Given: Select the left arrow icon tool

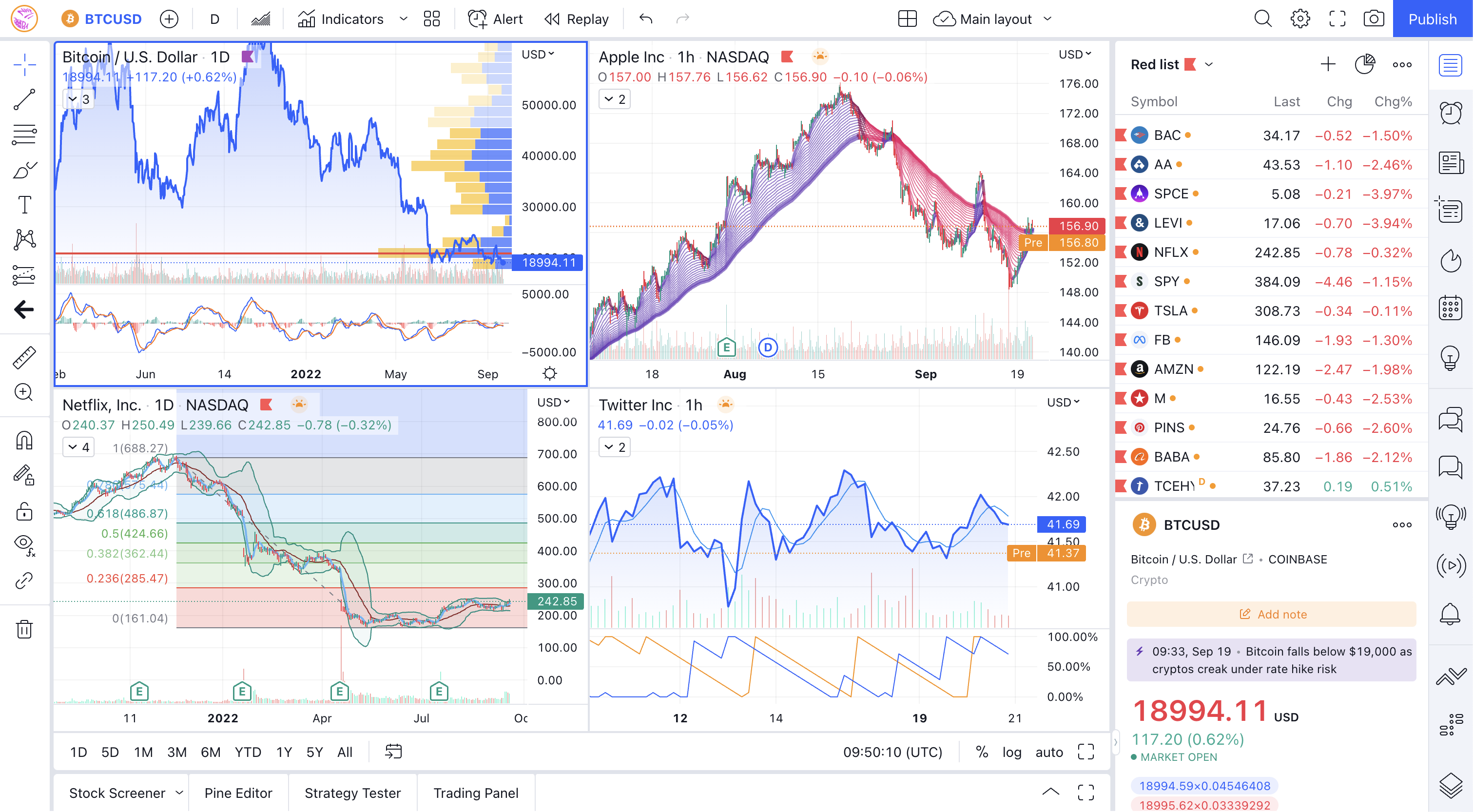Looking at the screenshot, I should point(24,310).
